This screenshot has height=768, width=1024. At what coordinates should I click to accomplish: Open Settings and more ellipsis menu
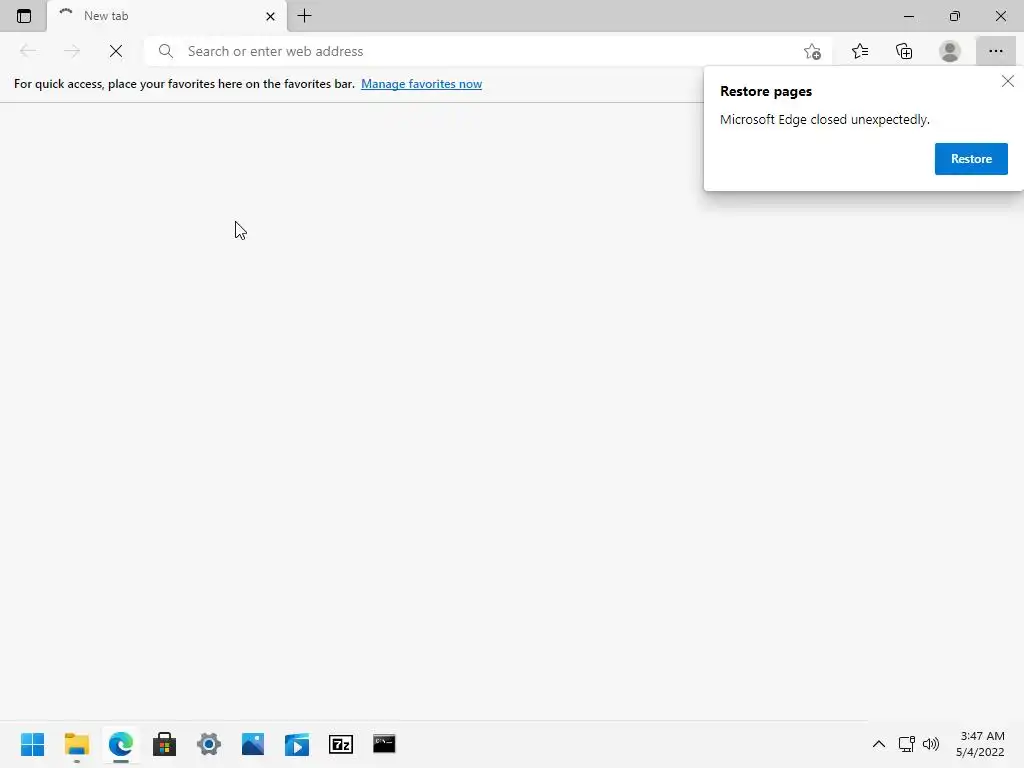(x=995, y=51)
